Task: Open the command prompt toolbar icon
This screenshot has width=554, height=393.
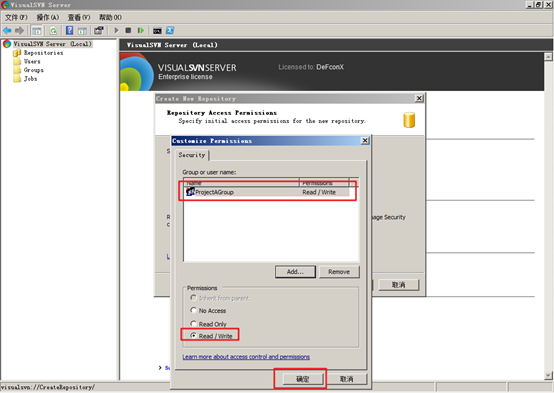Action: tap(157, 31)
